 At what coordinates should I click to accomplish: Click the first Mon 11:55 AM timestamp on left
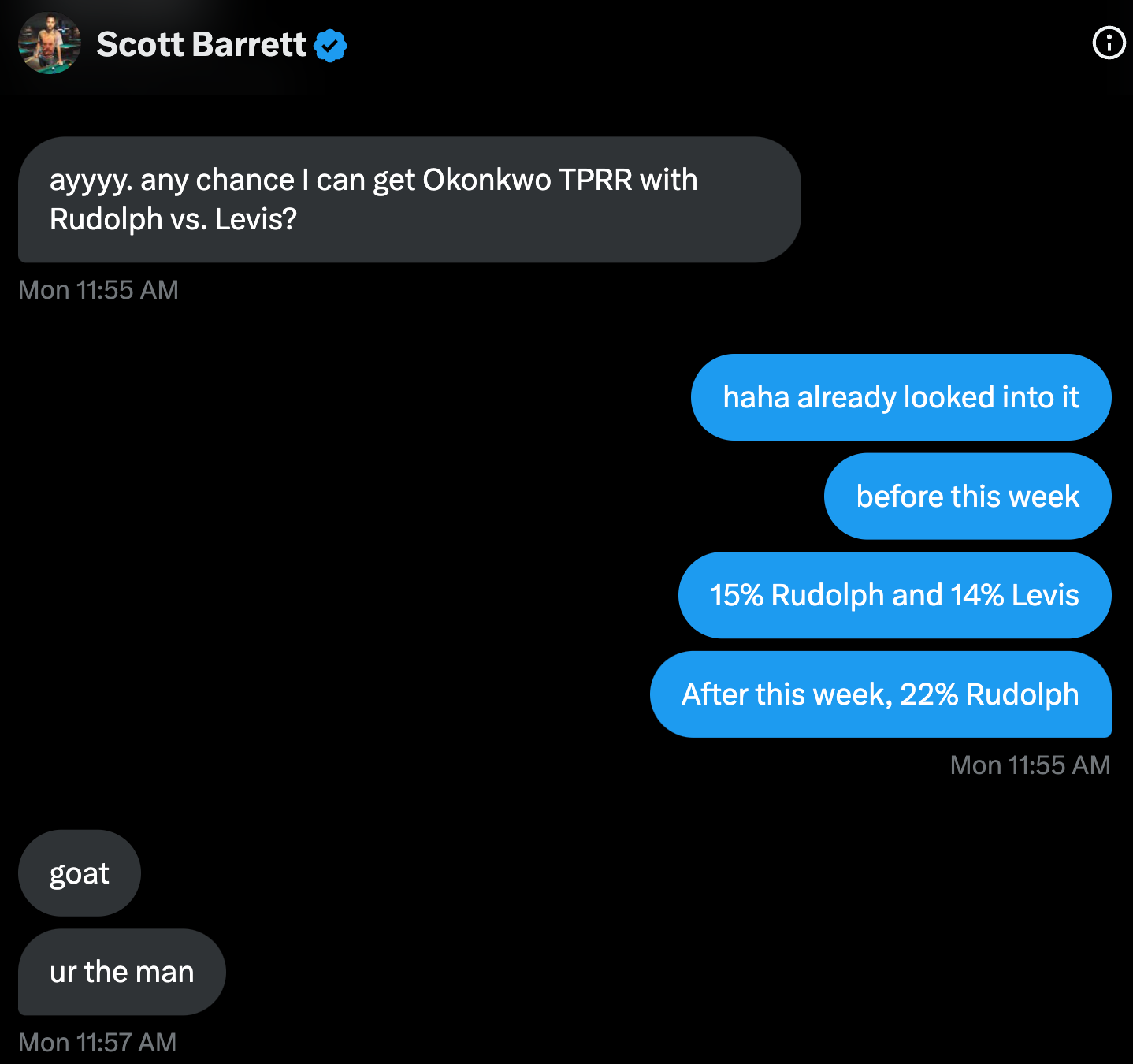98,290
